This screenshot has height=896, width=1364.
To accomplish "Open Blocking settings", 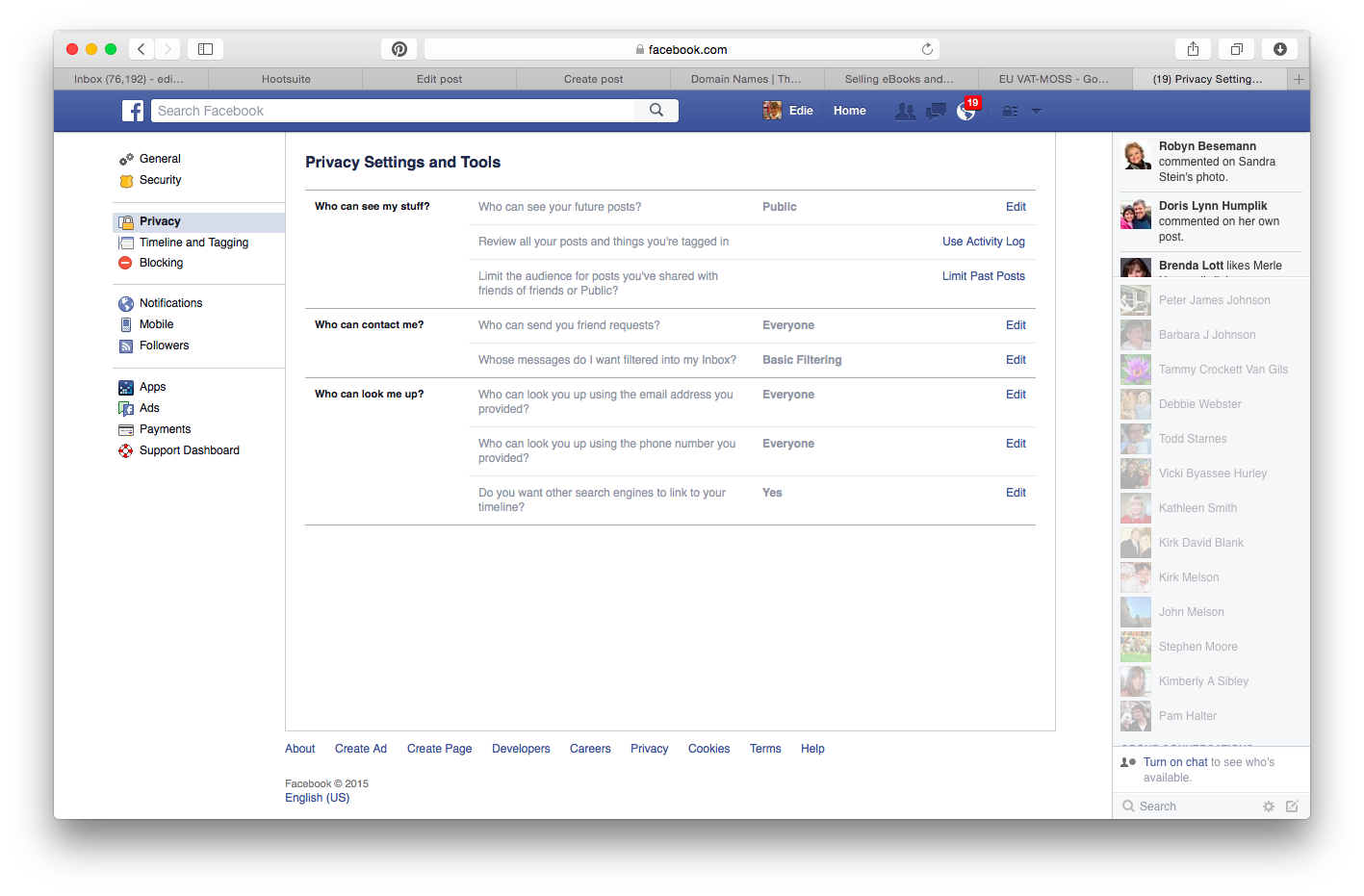I will tap(161, 263).
